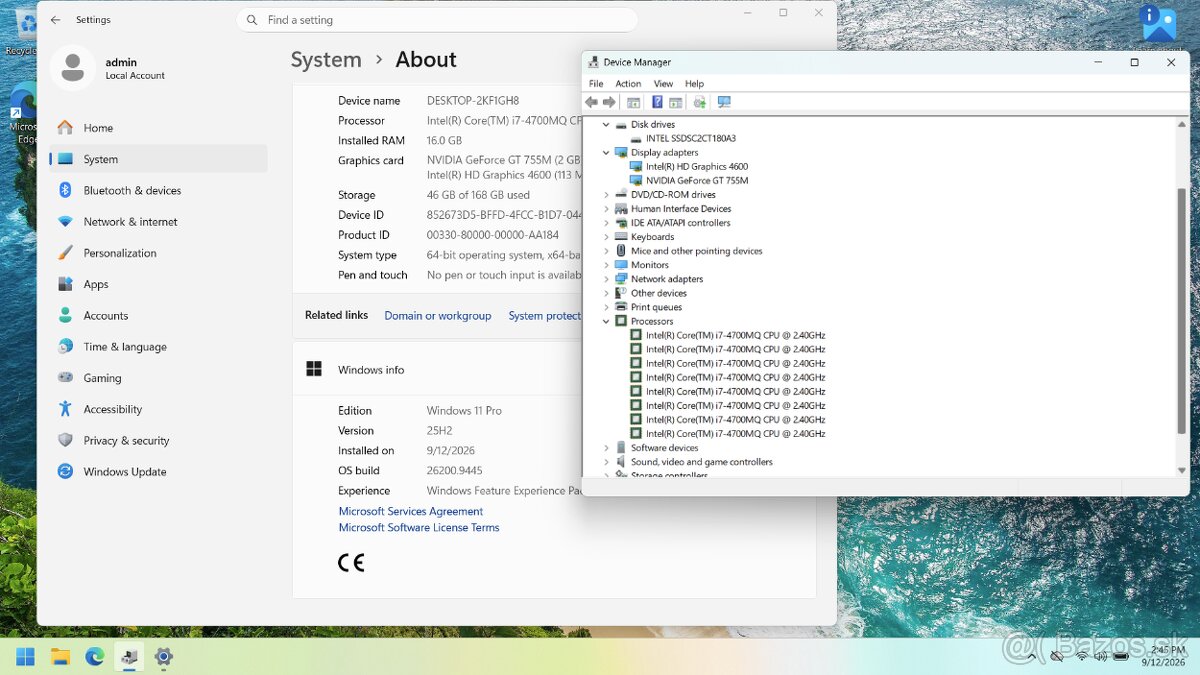
Task: Collapse the Disk drives node
Action: (606, 125)
